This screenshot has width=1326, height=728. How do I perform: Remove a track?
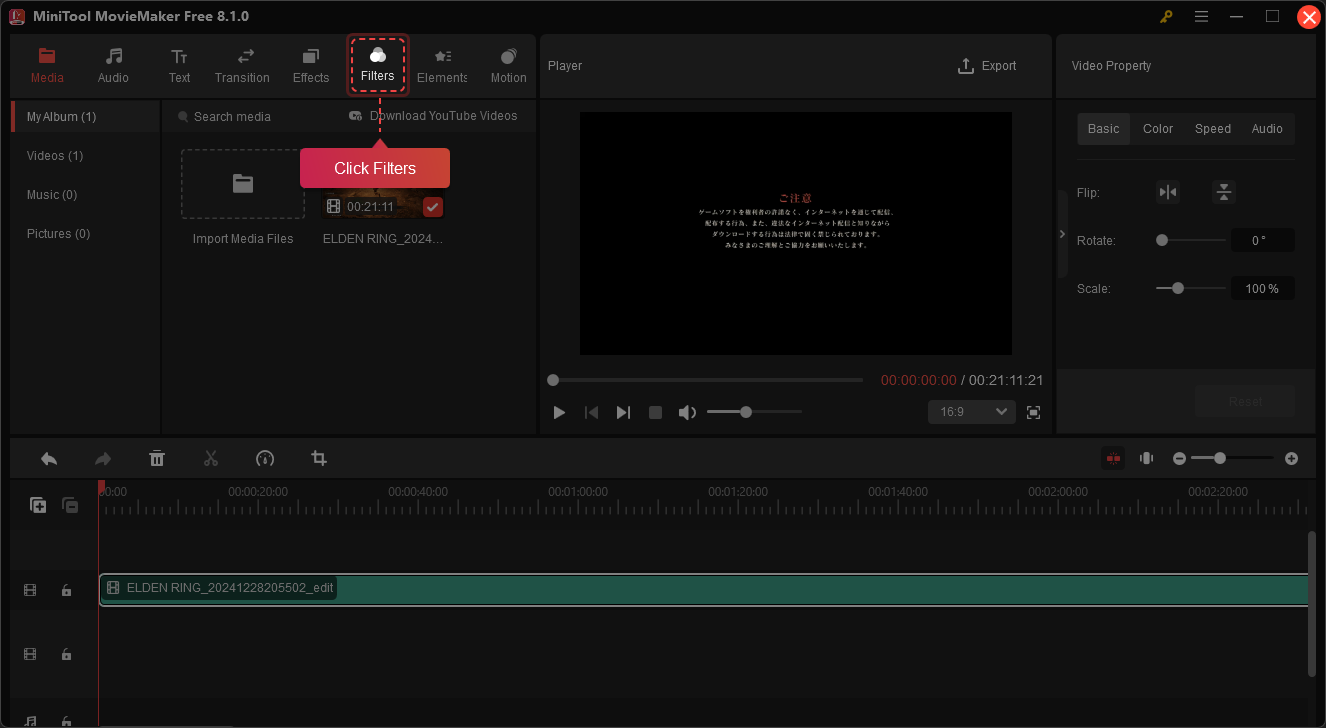pyautogui.click(x=70, y=505)
